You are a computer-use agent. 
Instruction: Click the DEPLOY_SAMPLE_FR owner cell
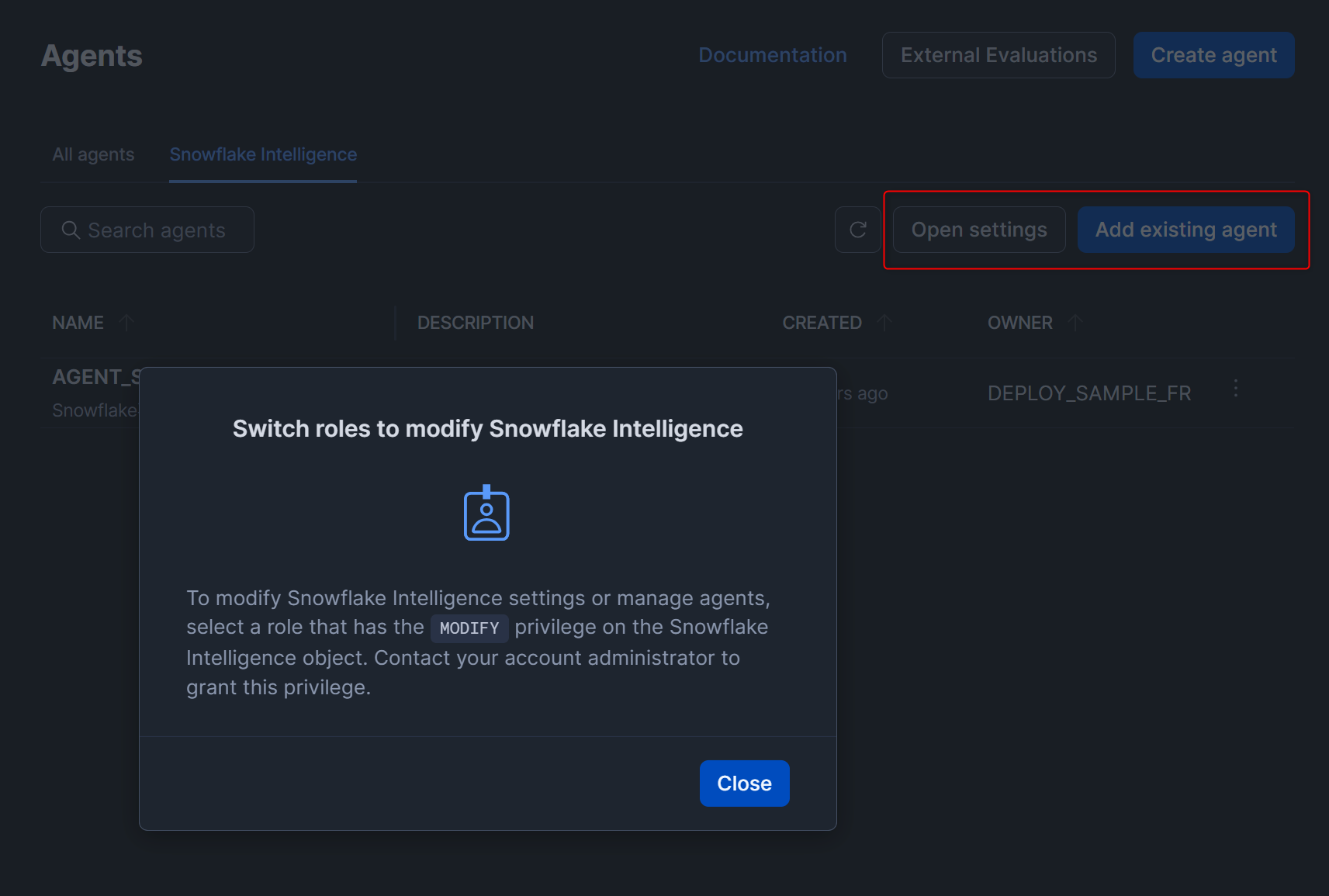(x=1088, y=393)
